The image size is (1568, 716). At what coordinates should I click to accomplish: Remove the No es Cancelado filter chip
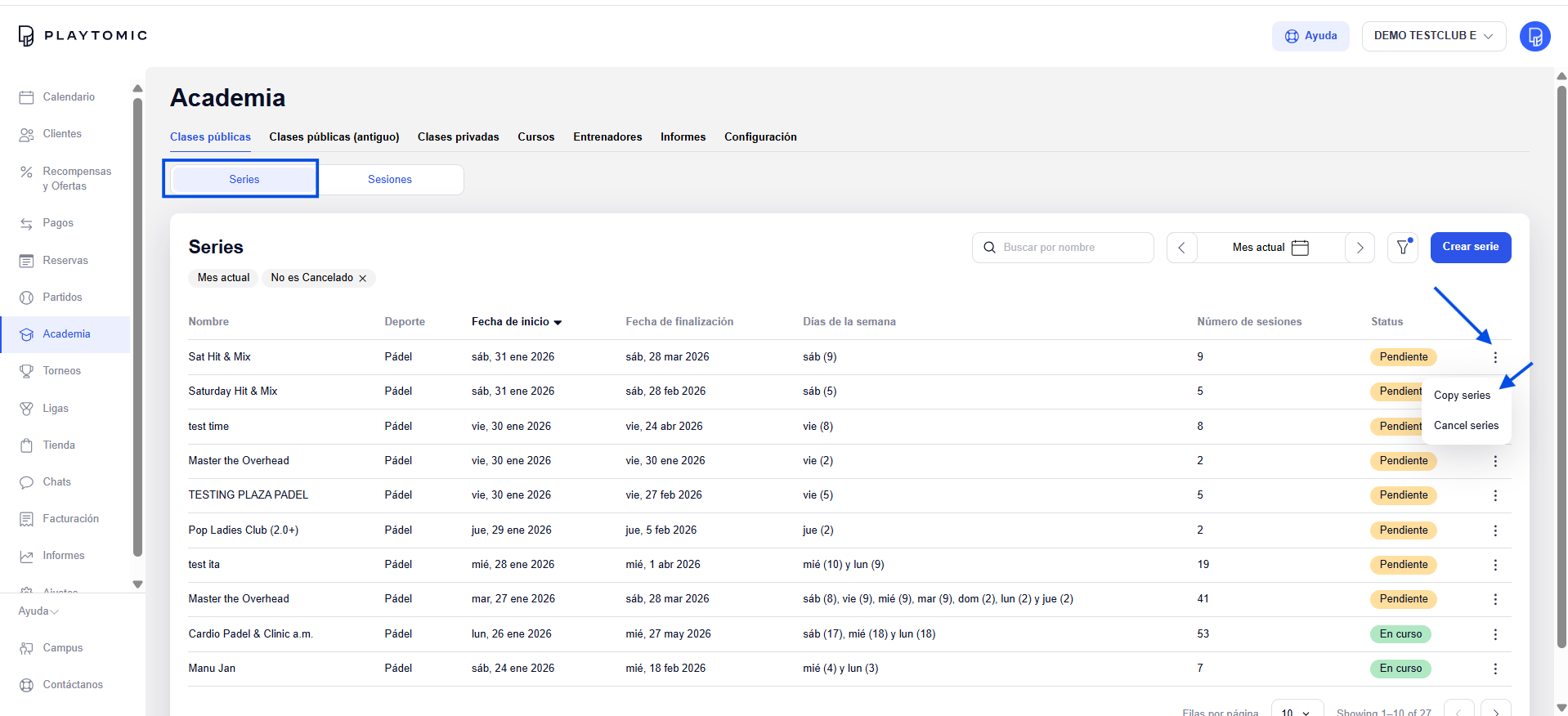tap(363, 279)
